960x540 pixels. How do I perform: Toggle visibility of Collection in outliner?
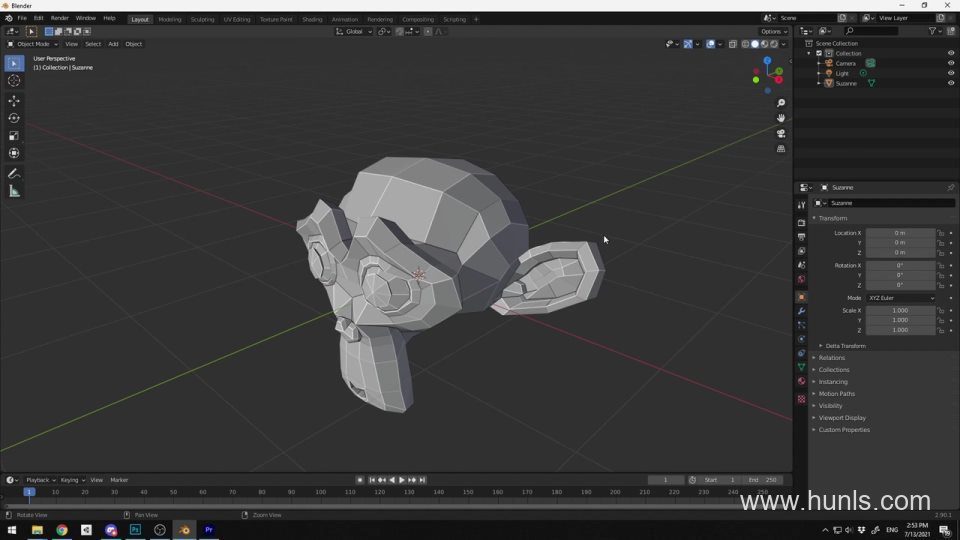tap(951, 53)
